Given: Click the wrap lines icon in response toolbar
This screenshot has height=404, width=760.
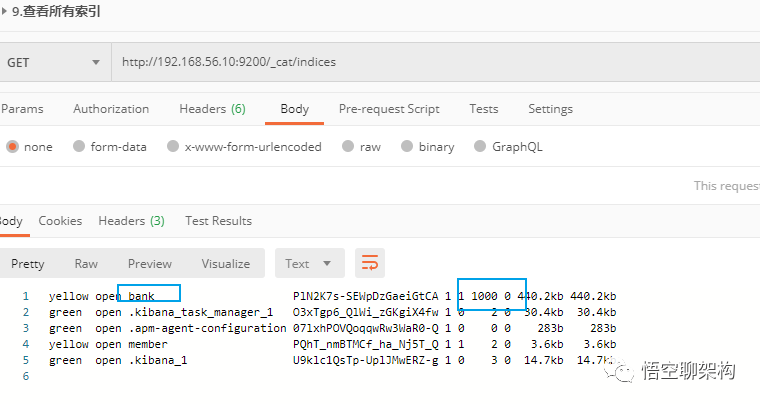Looking at the screenshot, I should click(x=370, y=264).
